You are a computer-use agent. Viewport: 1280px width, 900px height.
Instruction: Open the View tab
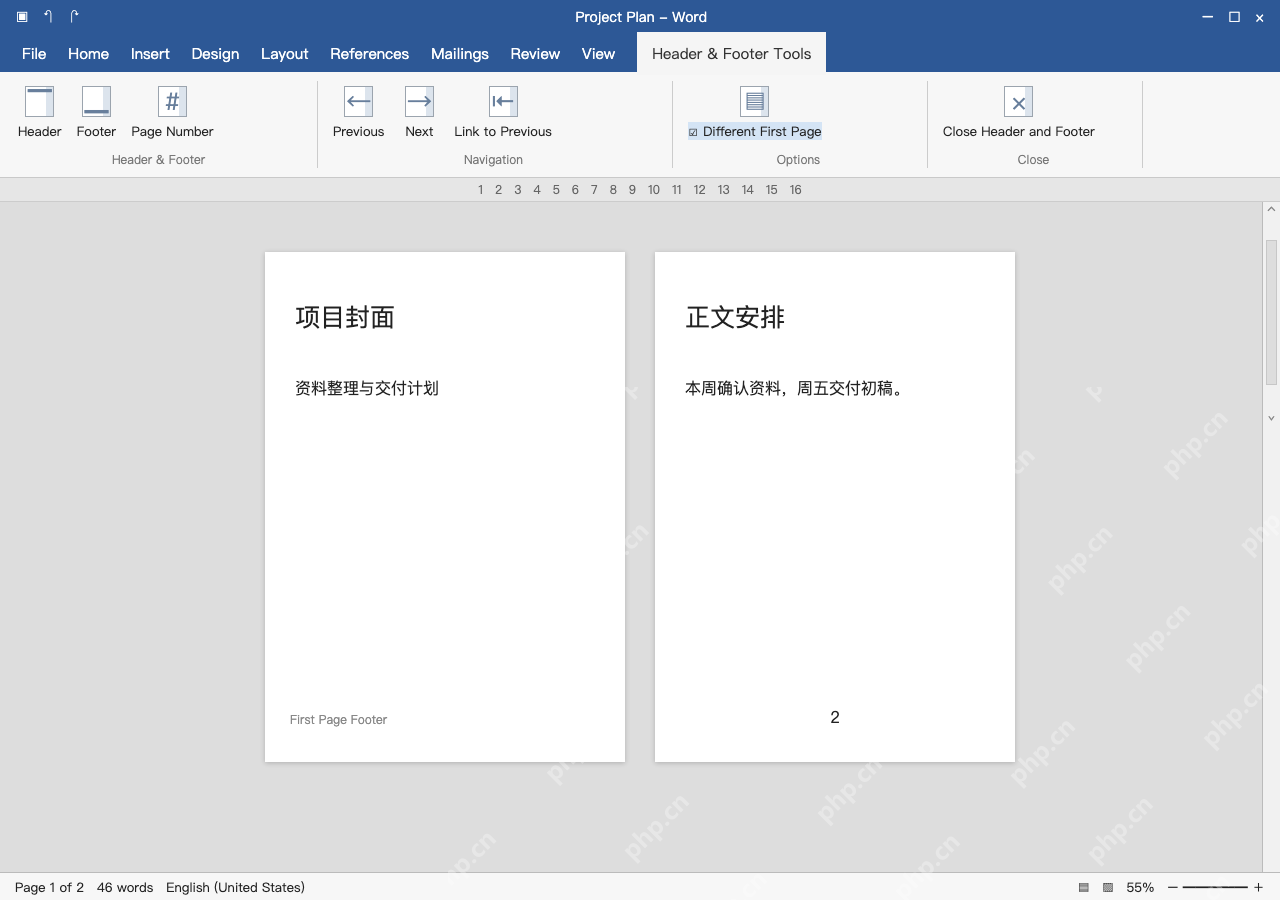click(598, 54)
